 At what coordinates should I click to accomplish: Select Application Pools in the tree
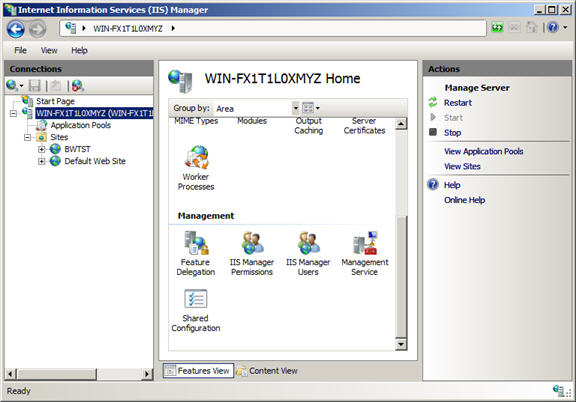pos(81,125)
